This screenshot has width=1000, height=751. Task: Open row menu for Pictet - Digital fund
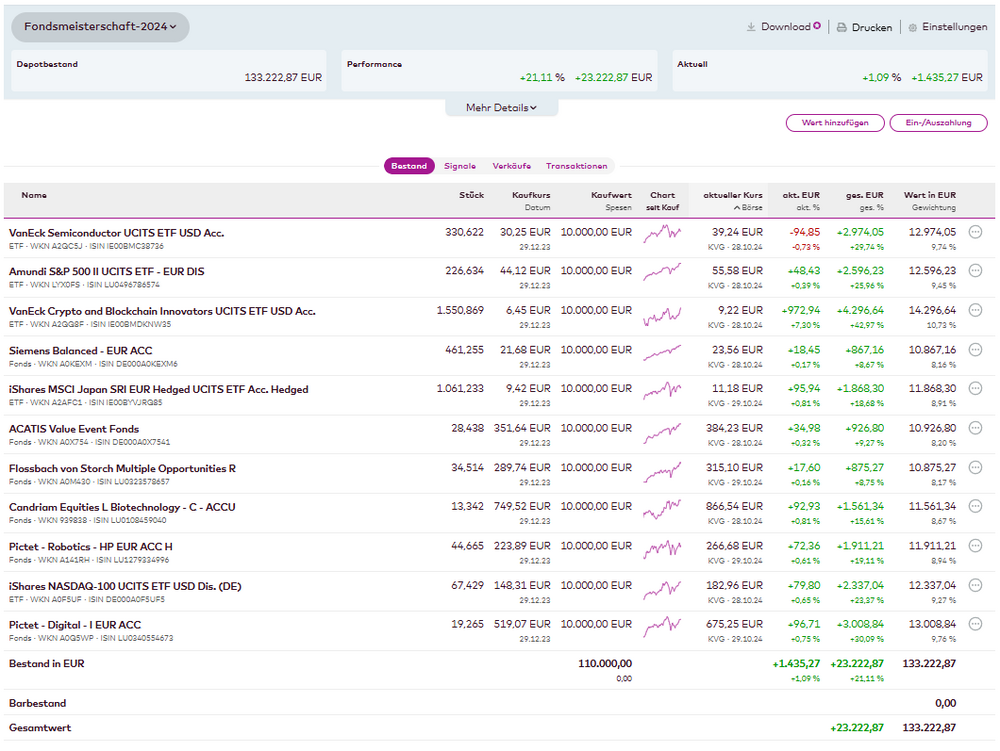[976, 625]
